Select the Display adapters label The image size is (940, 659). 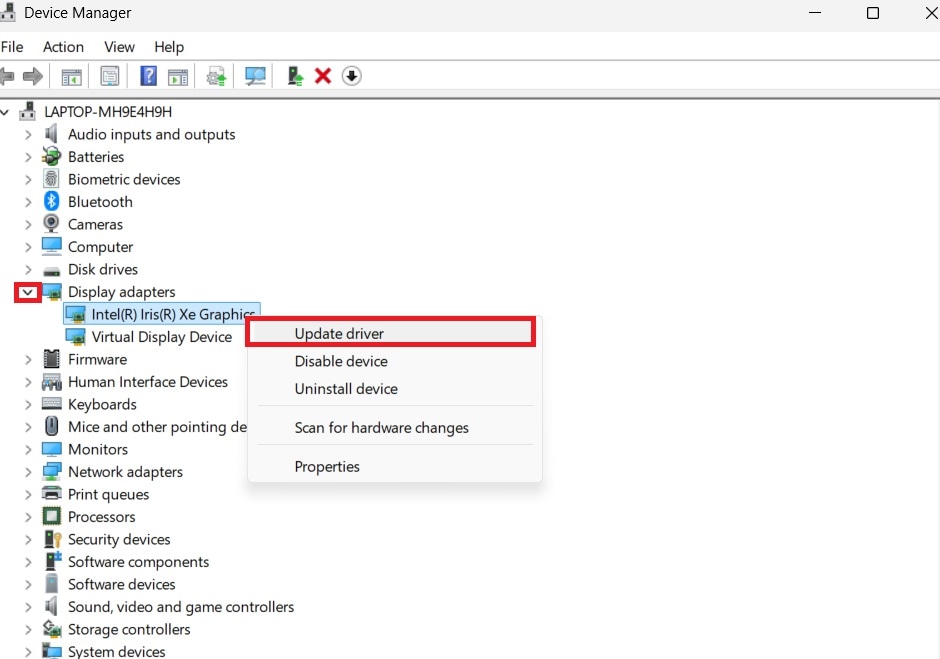click(x=122, y=292)
